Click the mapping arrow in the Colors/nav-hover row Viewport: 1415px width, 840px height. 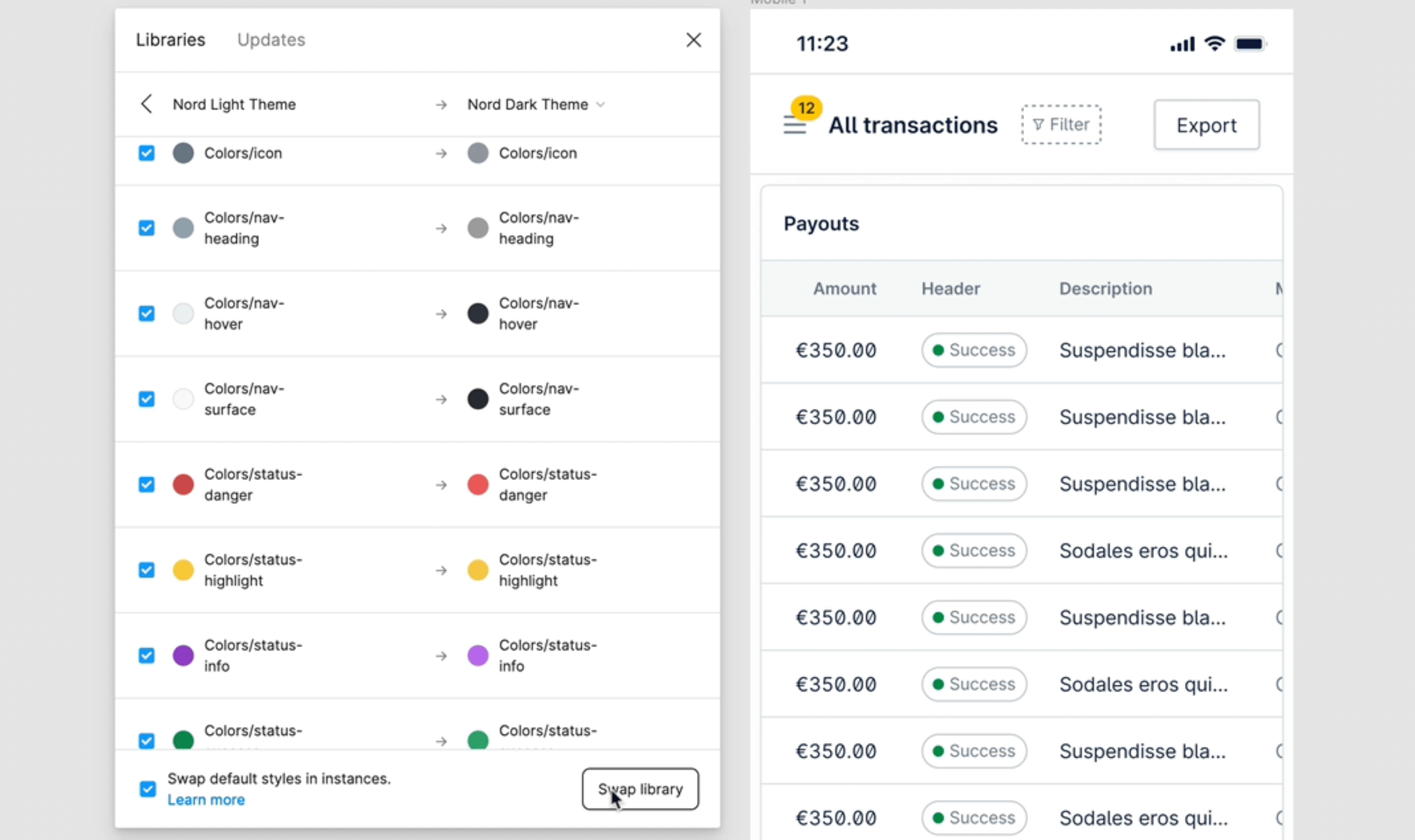(x=441, y=314)
